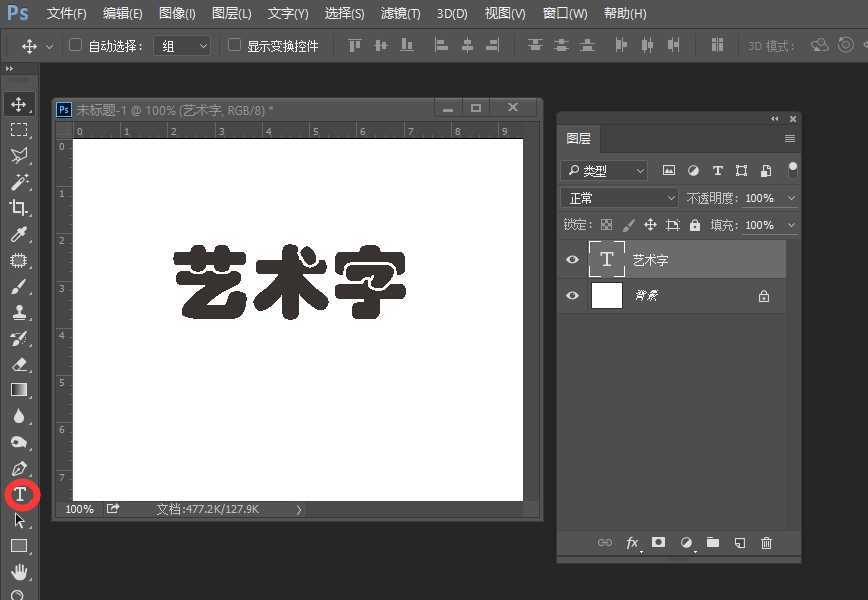The height and width of the screenshot is (600, 868).
Task: Create a new layer group
Action: pyautogui.click(x=713, y=543)
